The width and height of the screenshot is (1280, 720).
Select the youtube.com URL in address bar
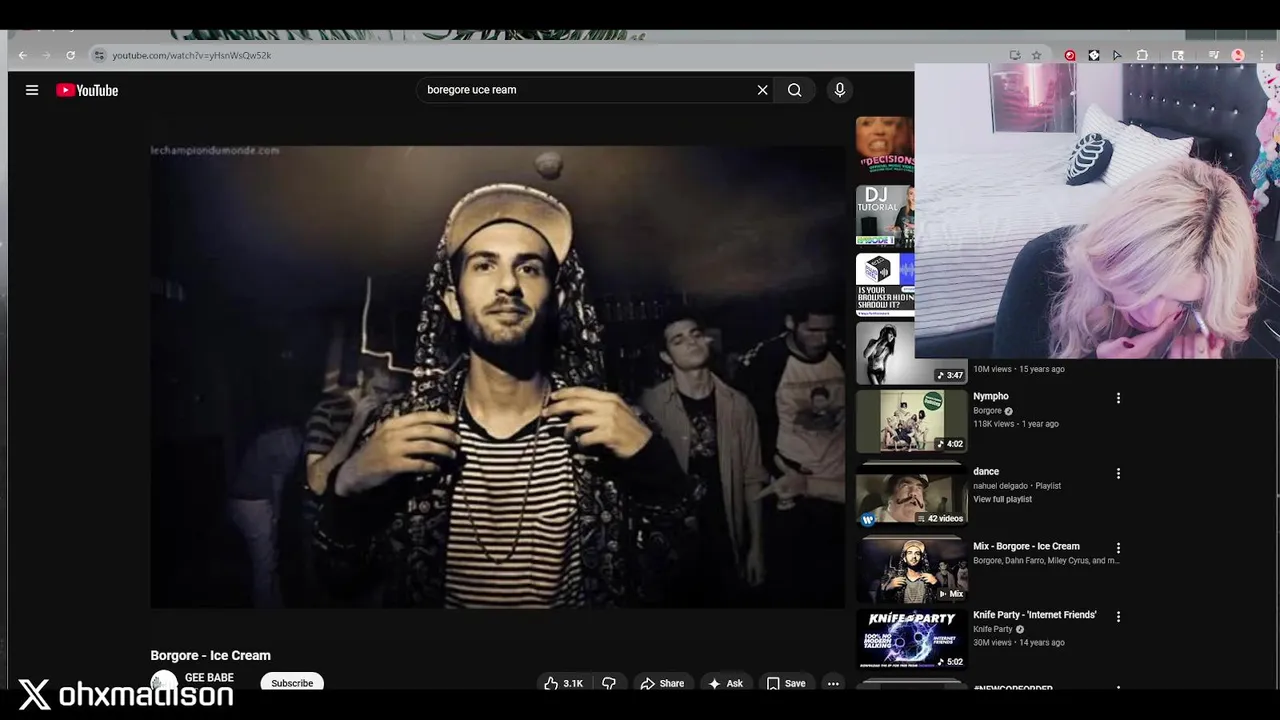(191, 55)
